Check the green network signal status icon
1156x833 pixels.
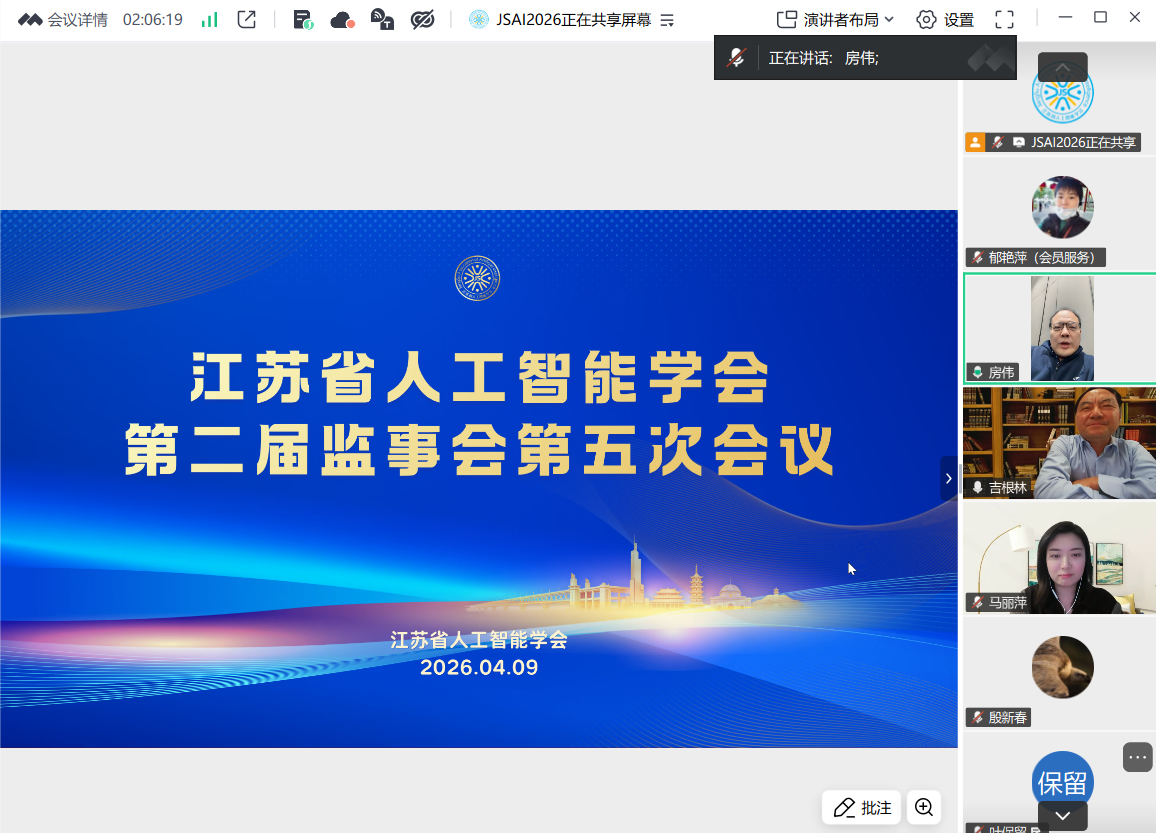pyautogui.click(x=209, y=19)
